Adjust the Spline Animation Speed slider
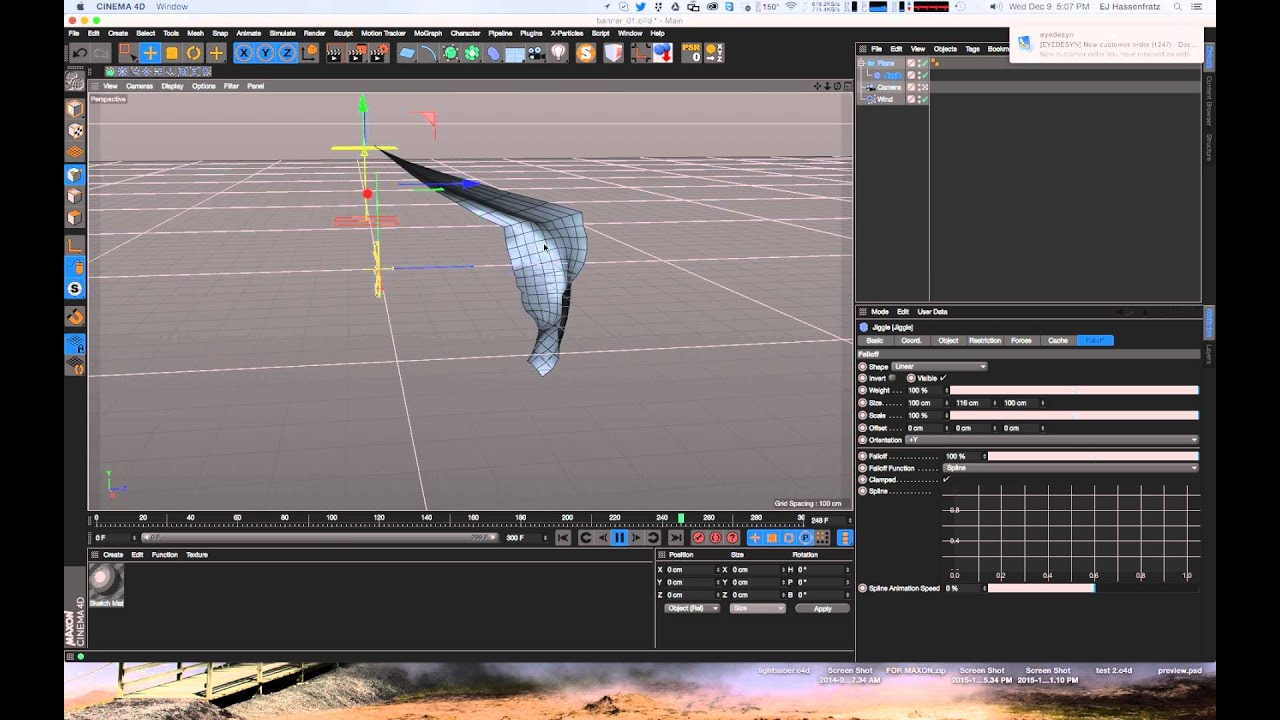Viewport: 1280px width, 720px height. click(x=1093, y=588)
